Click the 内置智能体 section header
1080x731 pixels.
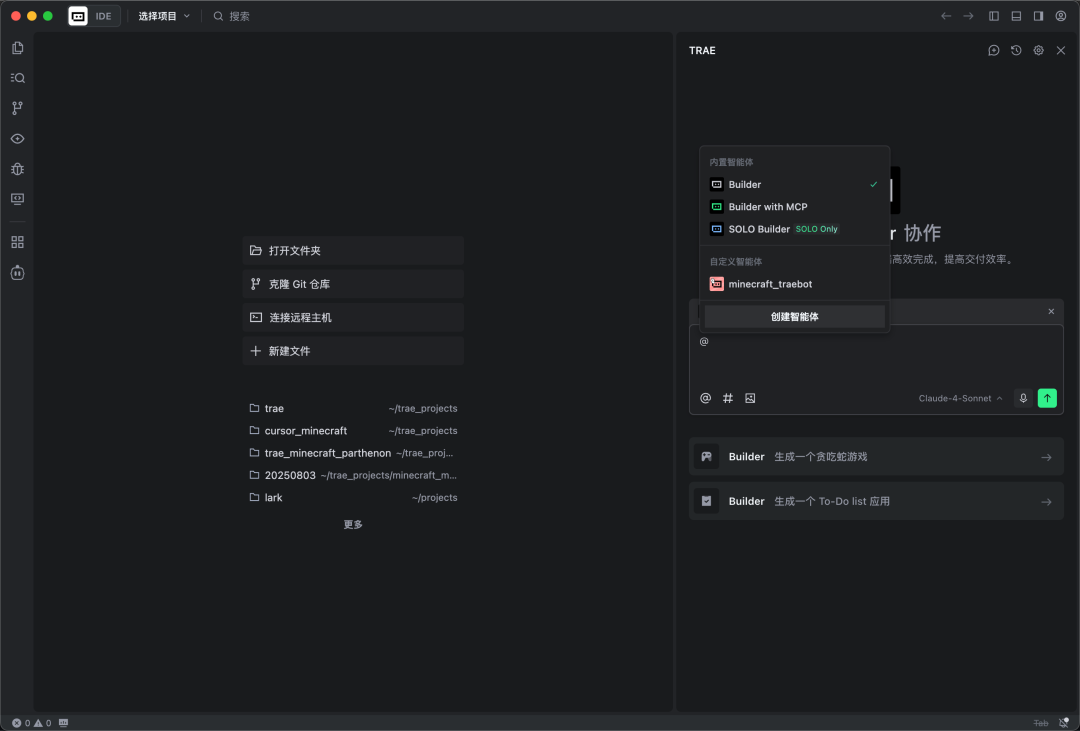(731, 162)
